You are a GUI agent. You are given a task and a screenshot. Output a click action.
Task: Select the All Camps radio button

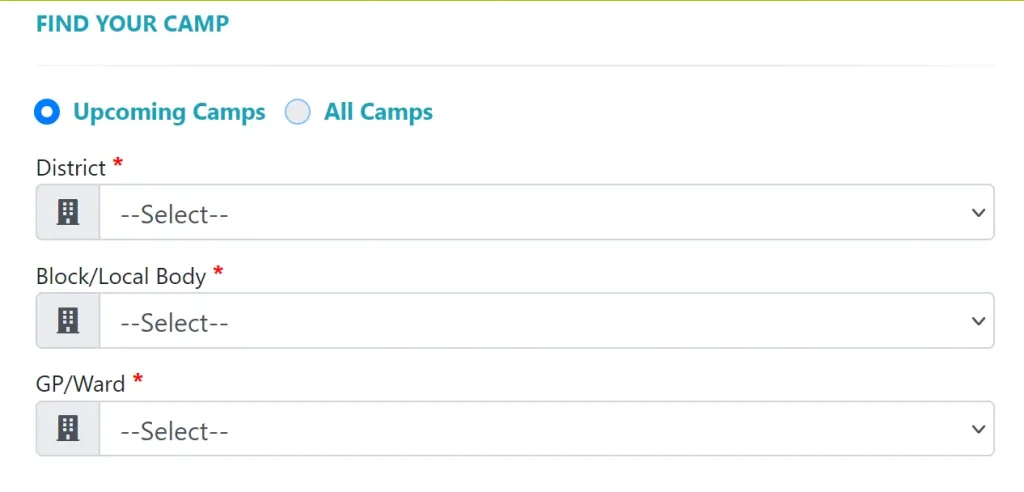coord(297,112)
